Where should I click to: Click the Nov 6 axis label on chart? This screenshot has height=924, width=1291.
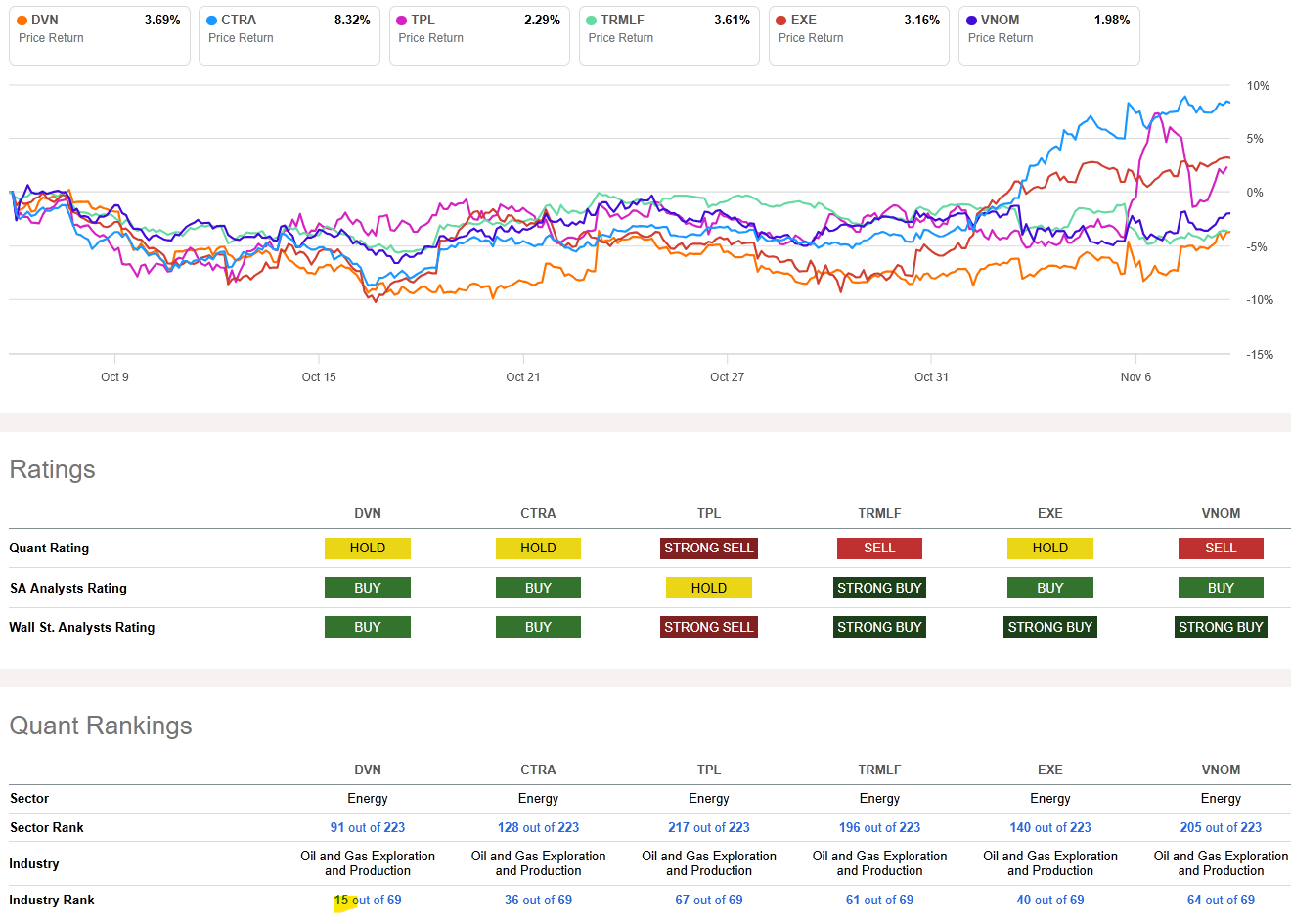click(x=1135, y=376)
